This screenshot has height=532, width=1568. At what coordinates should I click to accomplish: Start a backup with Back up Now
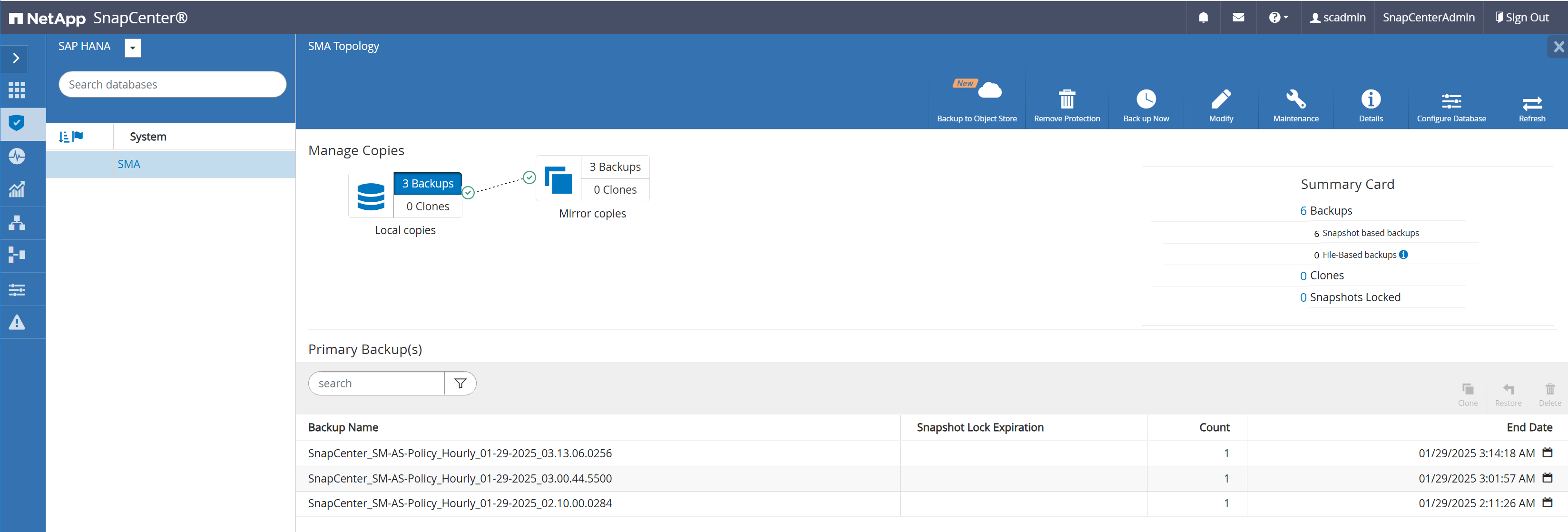[1146, 100]
